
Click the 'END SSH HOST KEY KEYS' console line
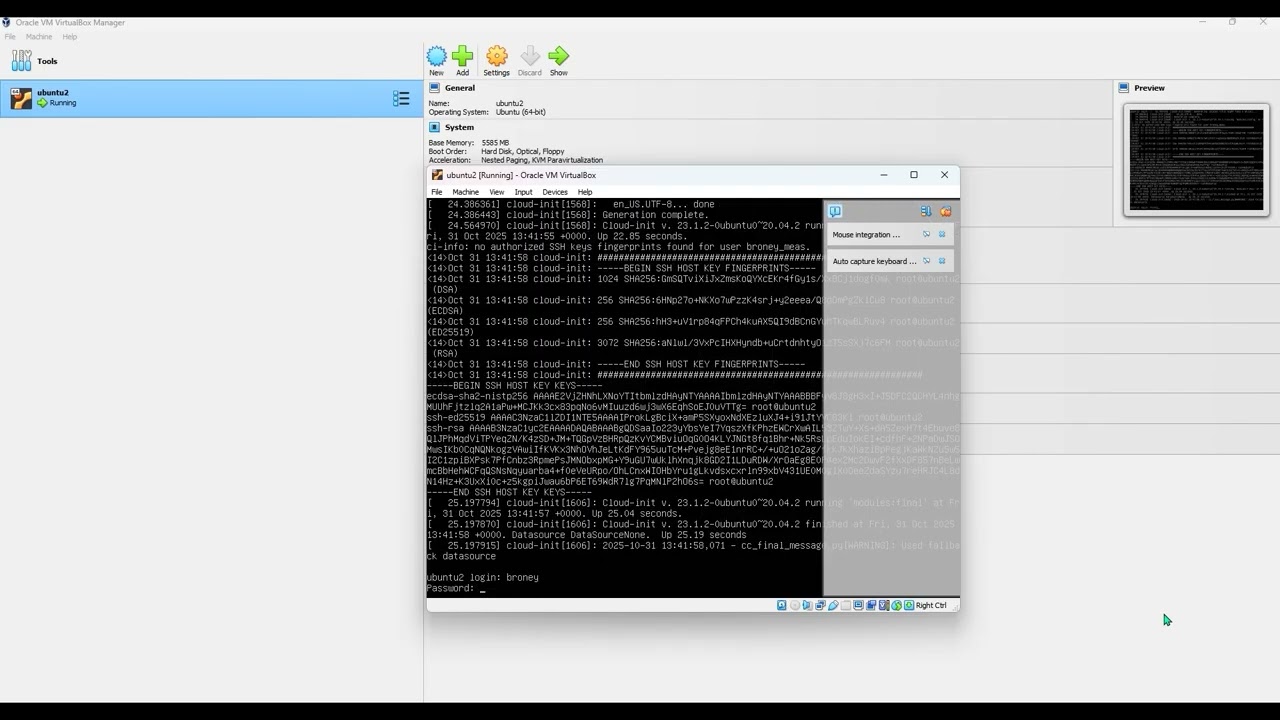coord(510,492)
